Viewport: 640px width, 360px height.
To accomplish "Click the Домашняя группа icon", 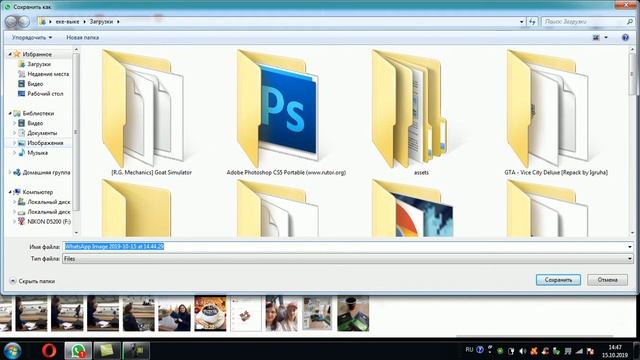I will (17, 173).
